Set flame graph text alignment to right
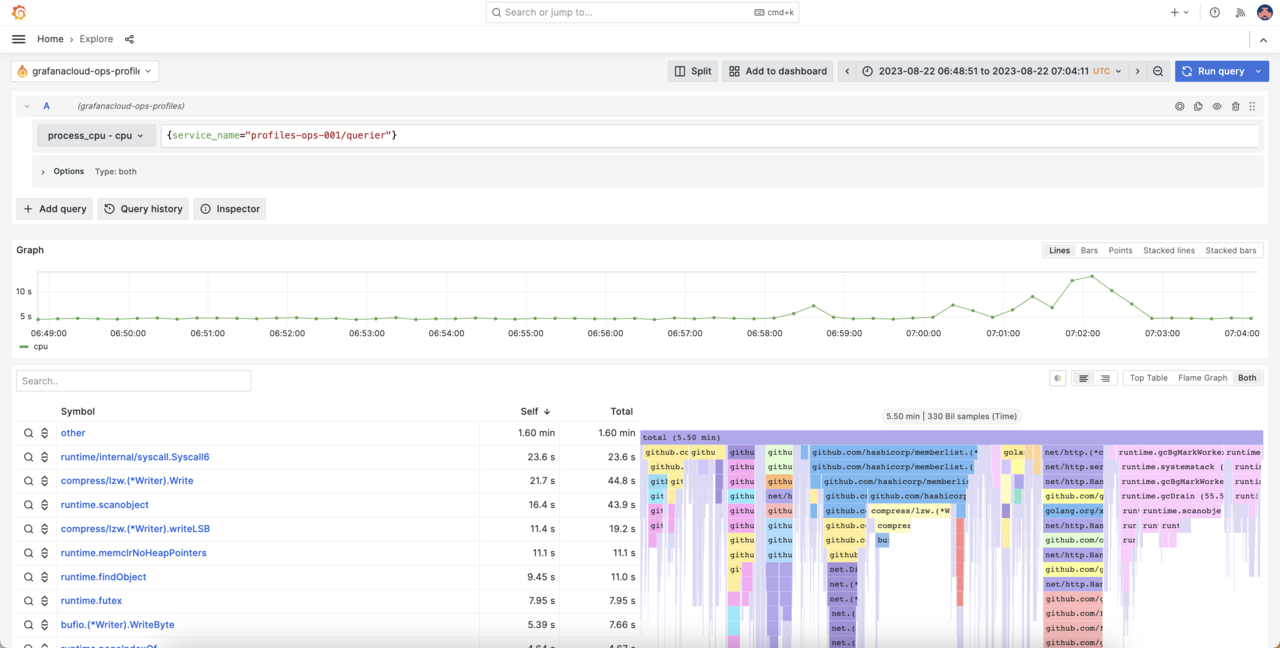The width and height of the screenshot is (1280, 648). pyautogui.click(x=1105, y=378)
